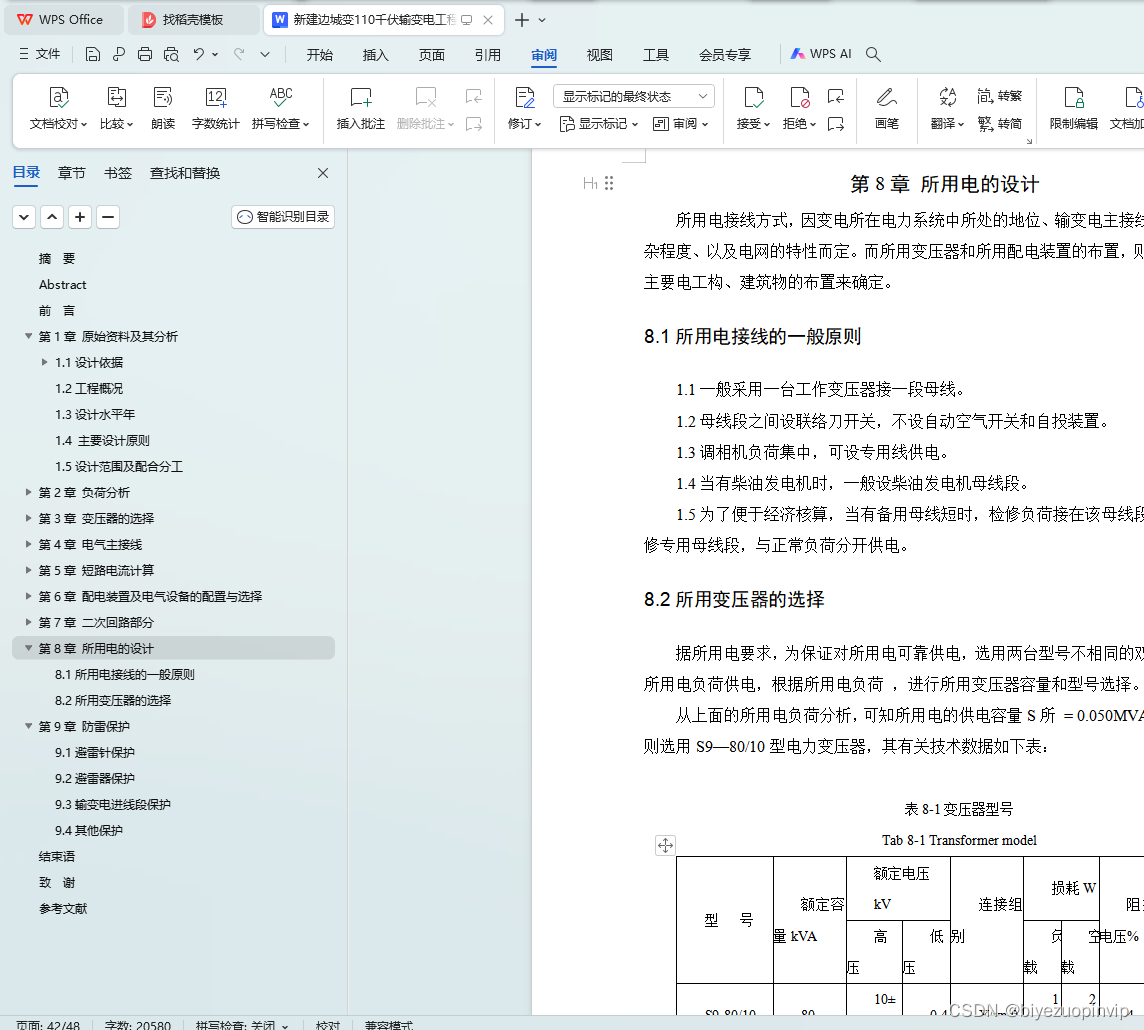This screenshot has height=1030, width=1144.
Task: Jump to 摘 要 in outline
Action: pyautogui.click(x=57, y=258)
